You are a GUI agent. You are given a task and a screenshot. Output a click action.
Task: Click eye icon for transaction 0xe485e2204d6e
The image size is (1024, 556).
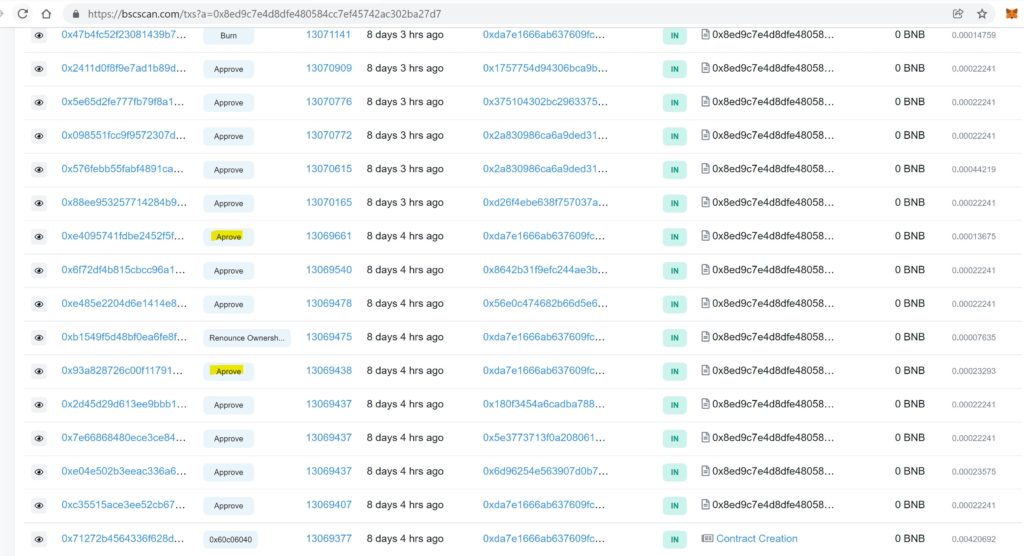pos(39,304)
